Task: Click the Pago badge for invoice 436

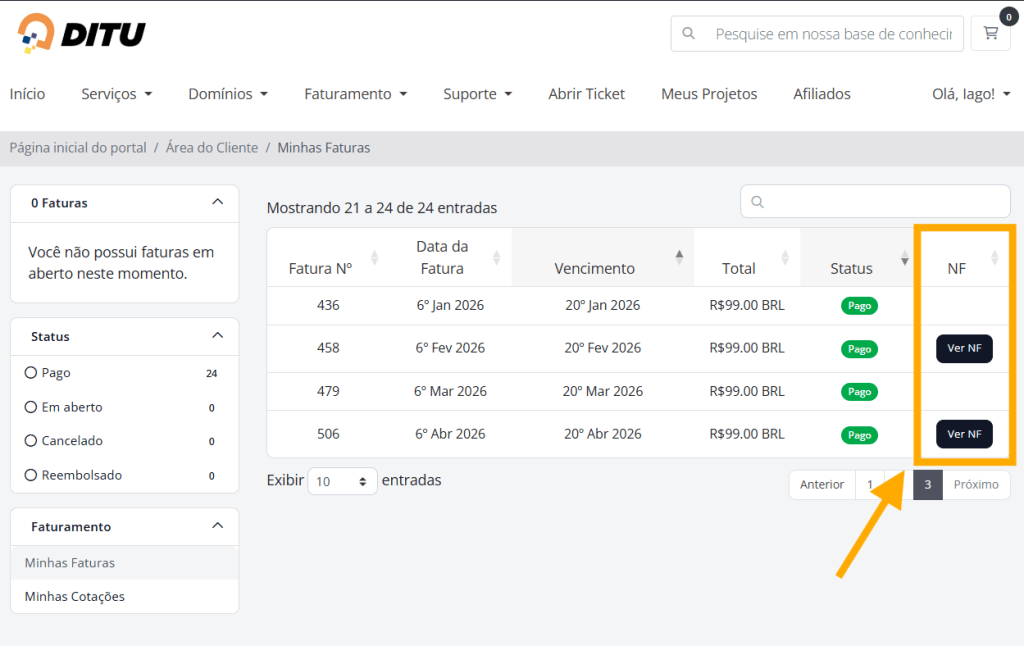Action: coord(859,306)
